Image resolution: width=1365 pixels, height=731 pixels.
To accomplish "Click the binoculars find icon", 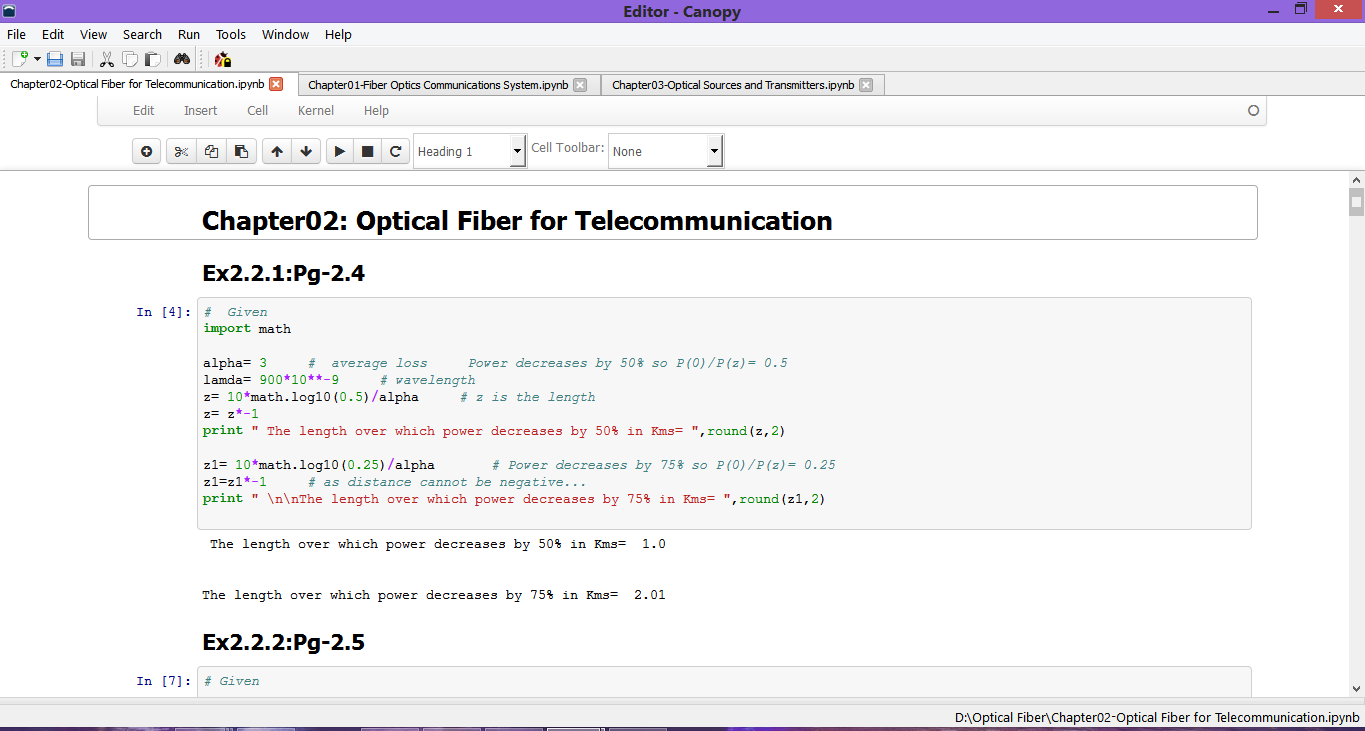I will click(182, 60).
